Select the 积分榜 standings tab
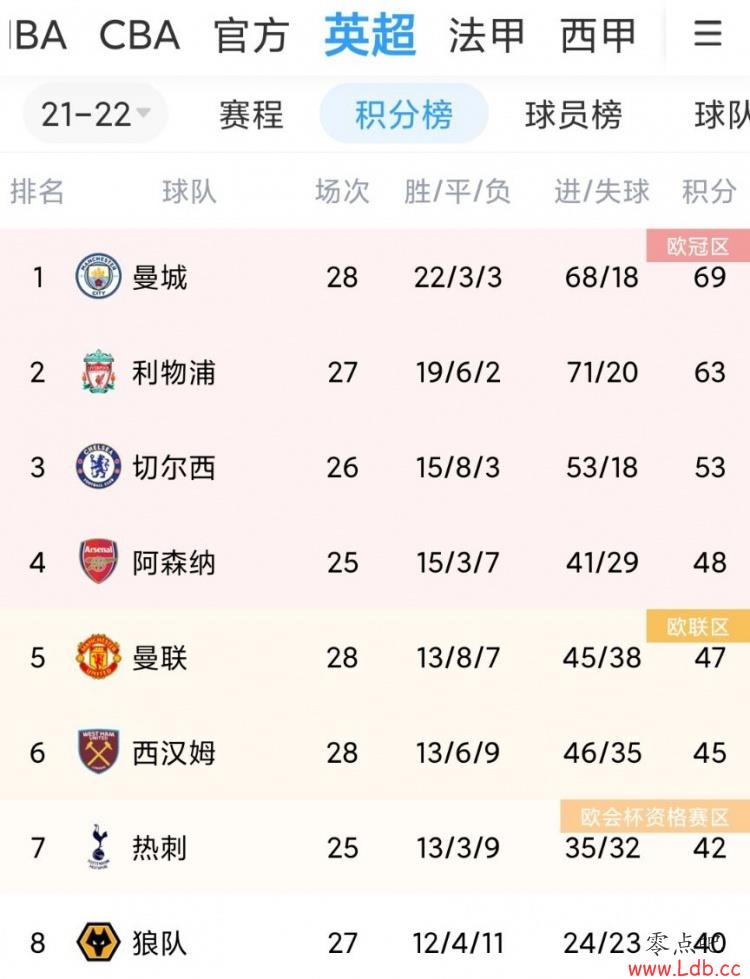 coord(404,114)
